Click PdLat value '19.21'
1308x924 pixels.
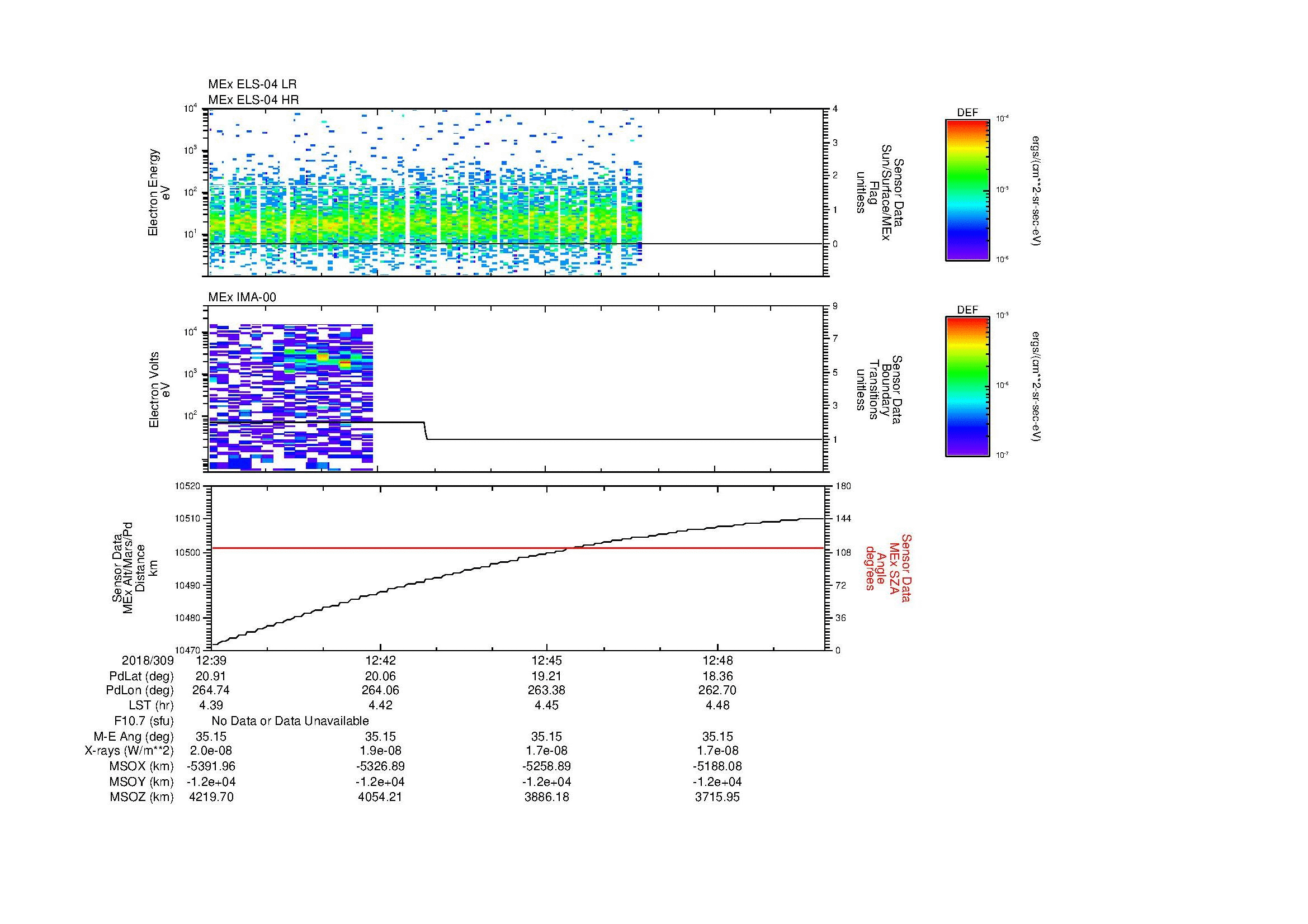(x=547, y=676)
